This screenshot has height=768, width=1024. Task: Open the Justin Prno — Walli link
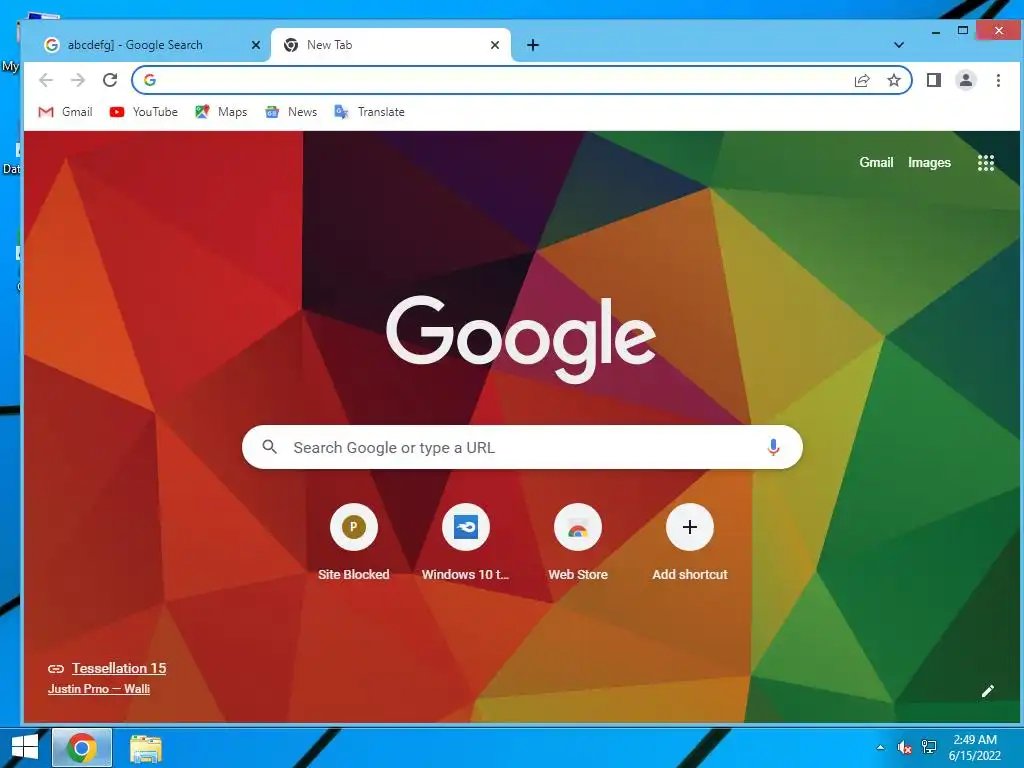click(x=99, y=688)
